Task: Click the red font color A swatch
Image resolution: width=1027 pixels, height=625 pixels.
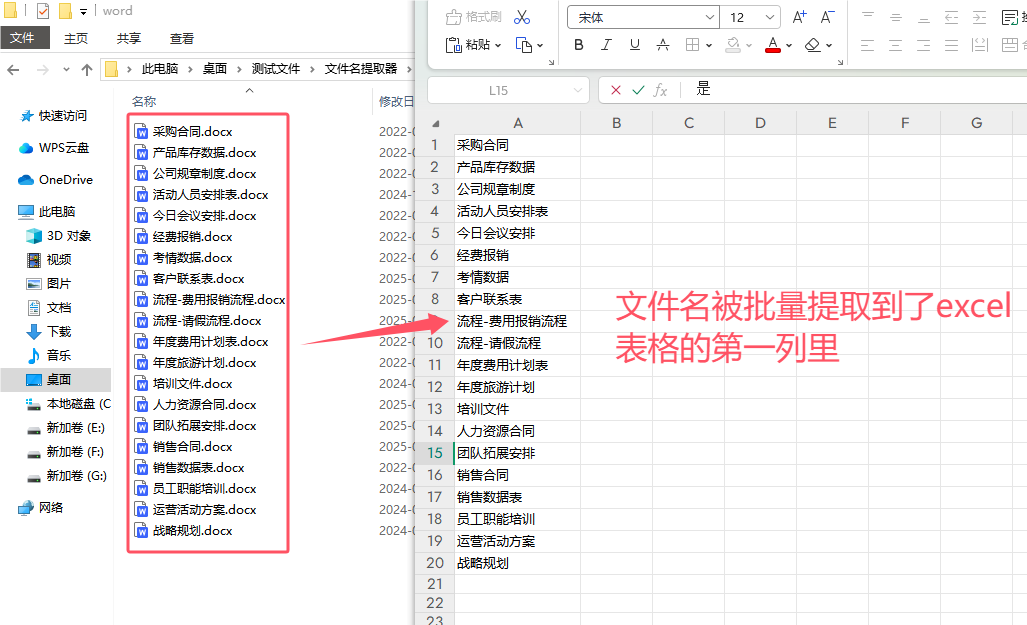Action: point(773,45)
